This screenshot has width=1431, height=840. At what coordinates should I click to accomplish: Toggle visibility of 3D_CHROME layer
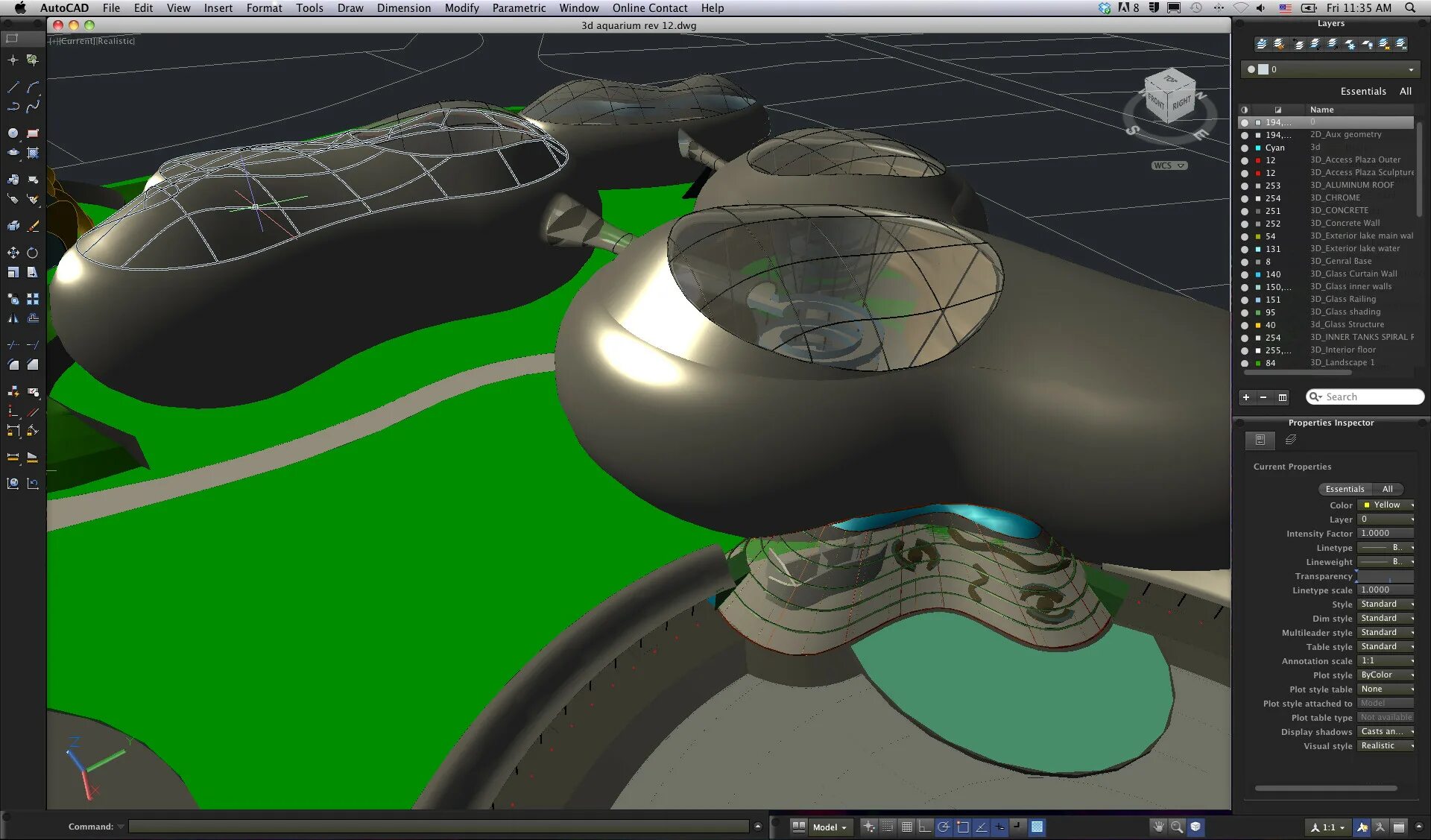pos(1245,198)
